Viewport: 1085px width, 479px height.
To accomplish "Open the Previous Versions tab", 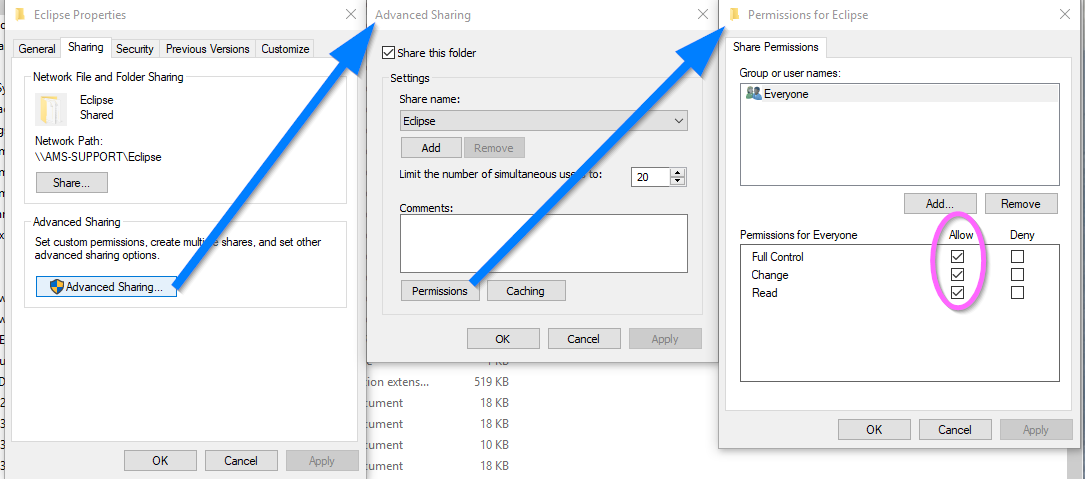I will (208, 49).
